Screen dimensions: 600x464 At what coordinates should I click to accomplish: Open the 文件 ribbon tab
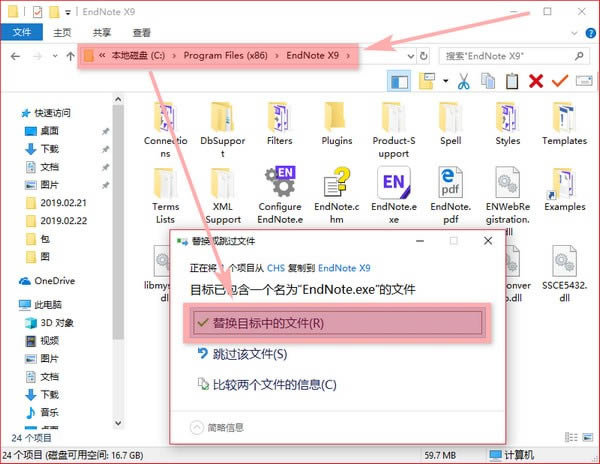click(22, 33)
